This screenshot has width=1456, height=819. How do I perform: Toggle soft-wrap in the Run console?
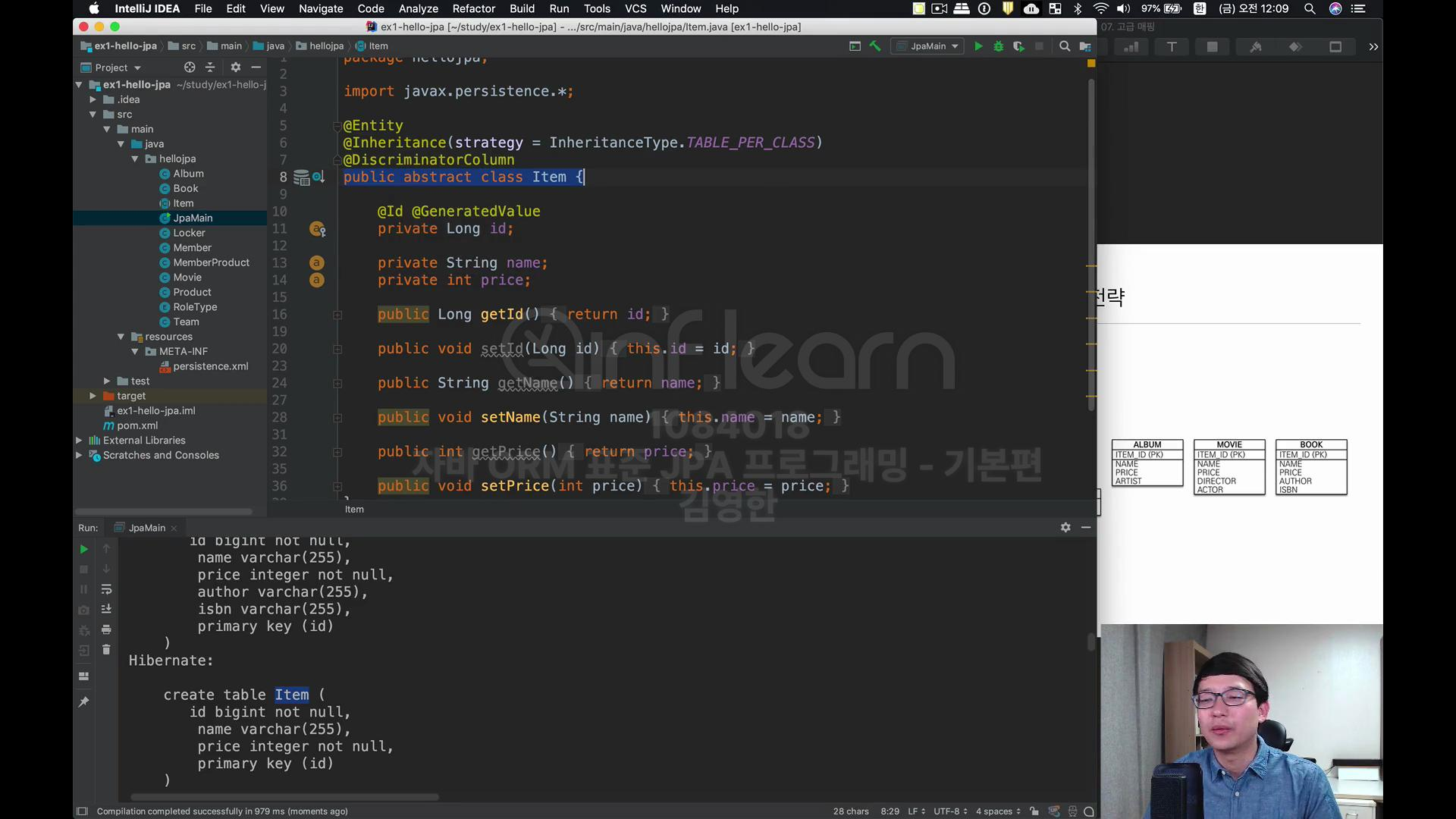click(106, 589)
